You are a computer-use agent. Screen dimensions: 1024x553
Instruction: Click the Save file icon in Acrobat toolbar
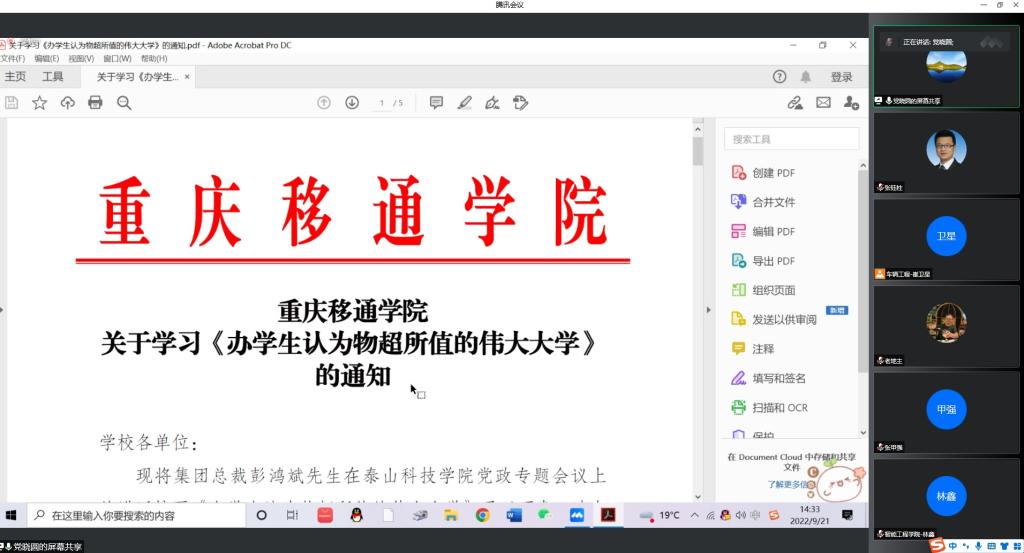12,103
